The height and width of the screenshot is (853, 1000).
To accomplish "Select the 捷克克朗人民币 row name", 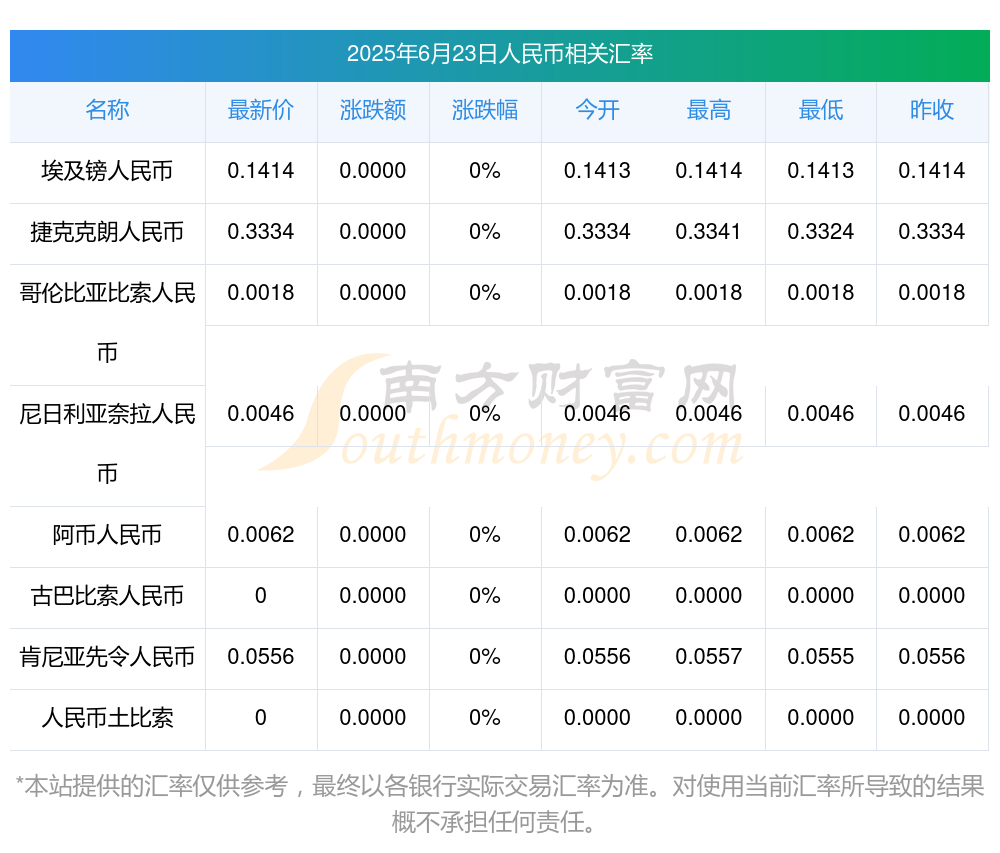I will [107, 231].
